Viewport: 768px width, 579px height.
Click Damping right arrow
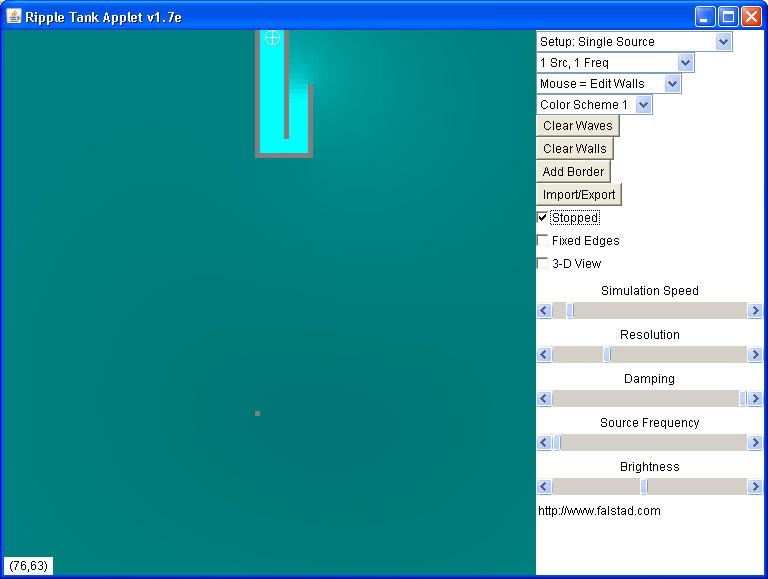(x=755, y=399)
